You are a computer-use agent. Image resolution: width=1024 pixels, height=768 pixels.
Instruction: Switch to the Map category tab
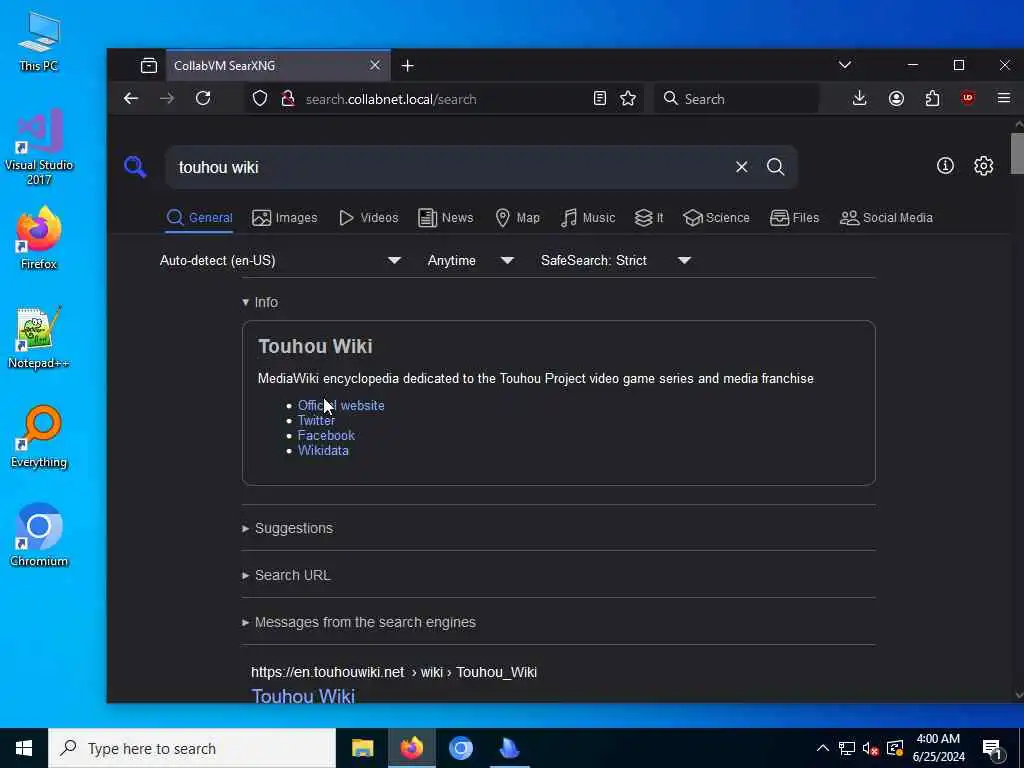click(x=517, y=217)
